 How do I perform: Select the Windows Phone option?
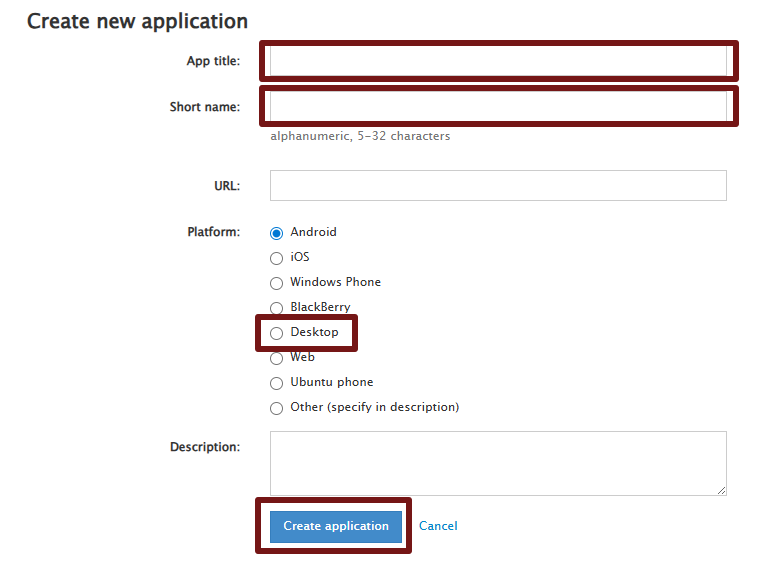[x=277, y=283]
